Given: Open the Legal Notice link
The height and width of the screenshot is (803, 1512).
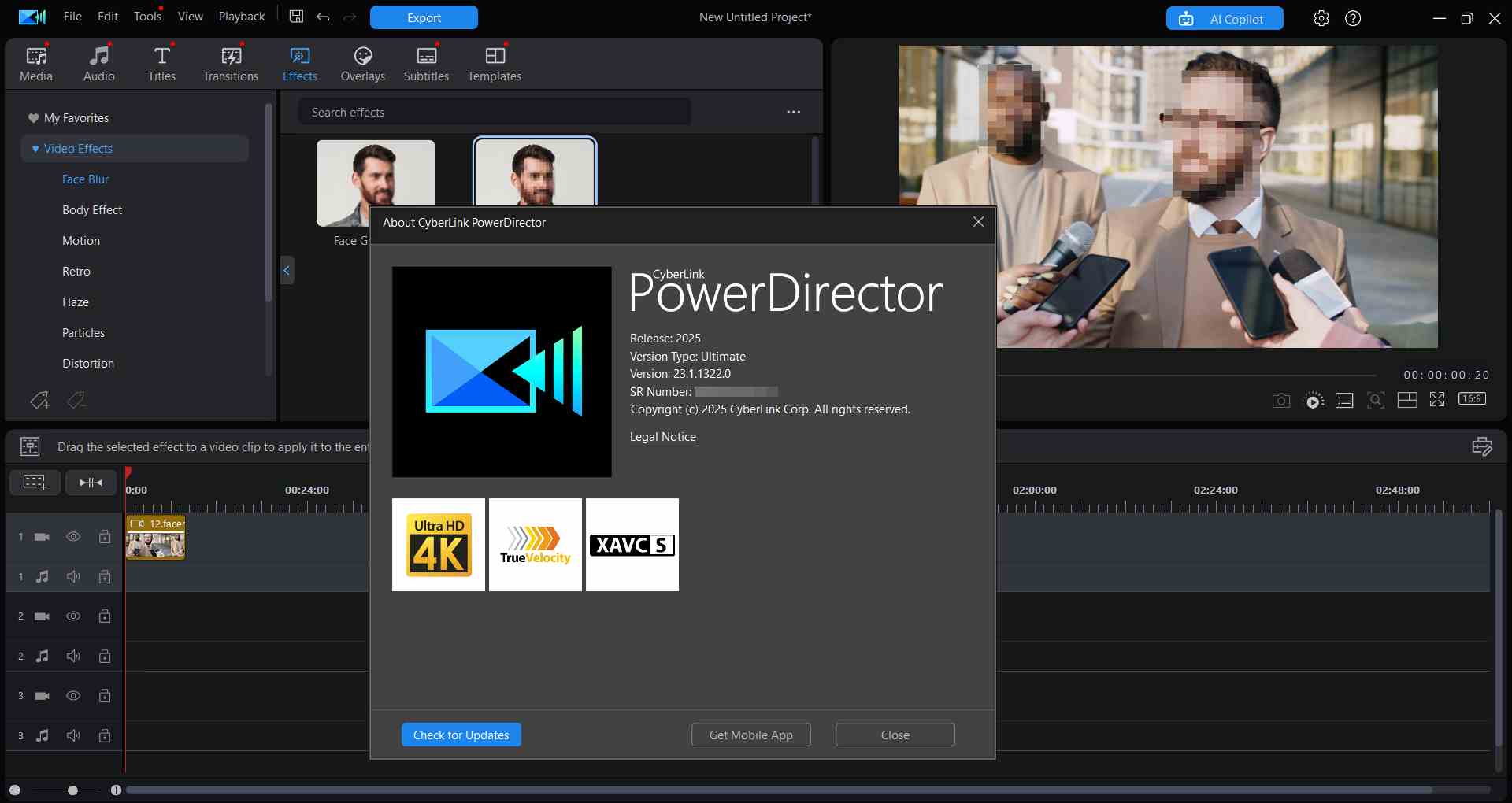Looking at the screenshot, I should tap(663, 437).
